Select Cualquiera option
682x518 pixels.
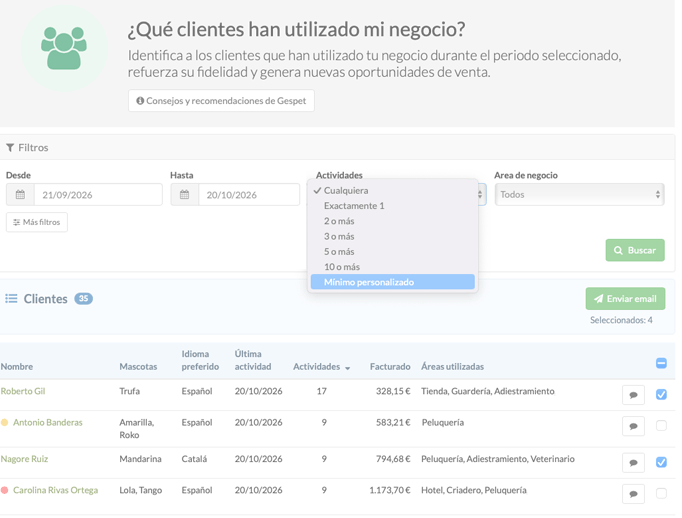[x=392, y=190]
